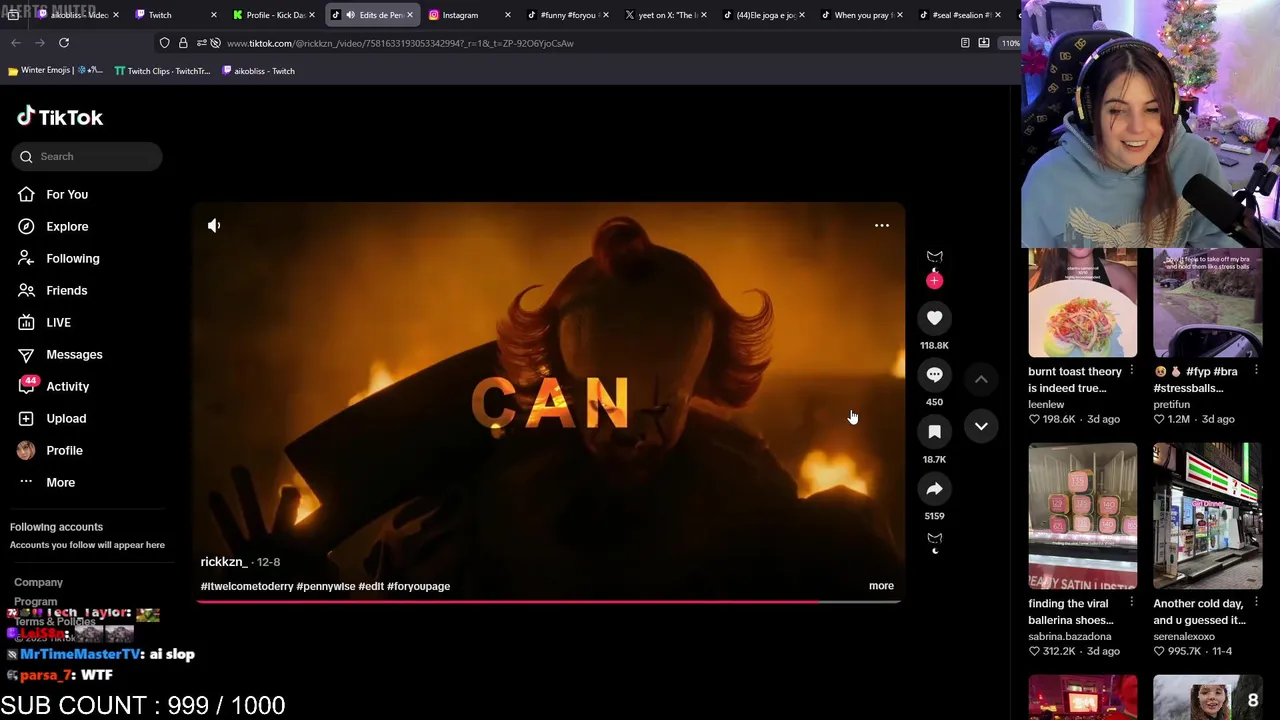
Task: Switch to the 'When you pray' browser tab
Action: pos(861,15)
